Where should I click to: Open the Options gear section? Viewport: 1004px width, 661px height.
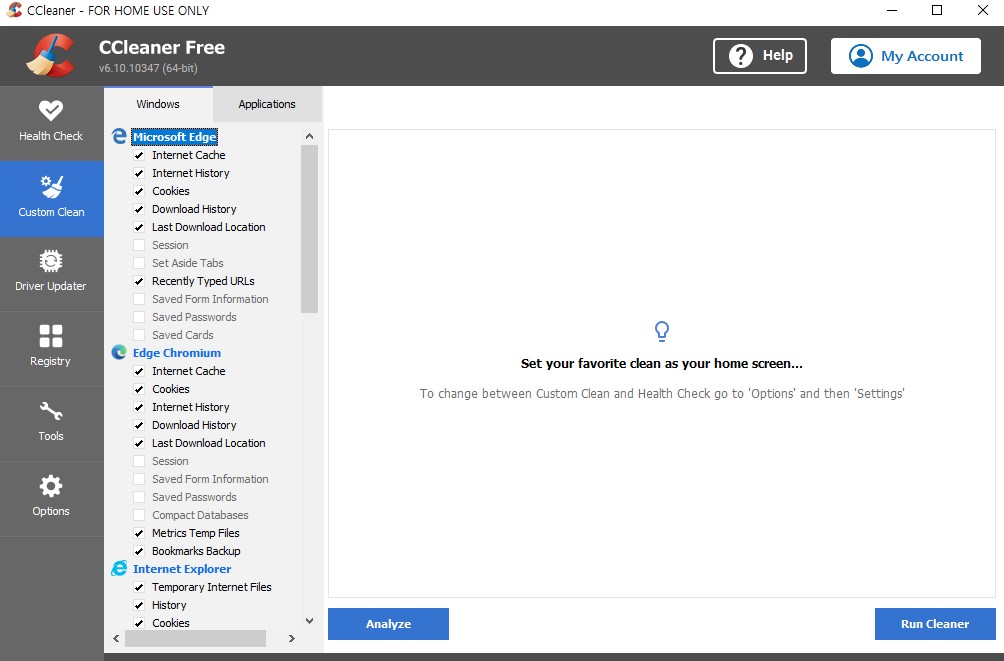[51, 498]
